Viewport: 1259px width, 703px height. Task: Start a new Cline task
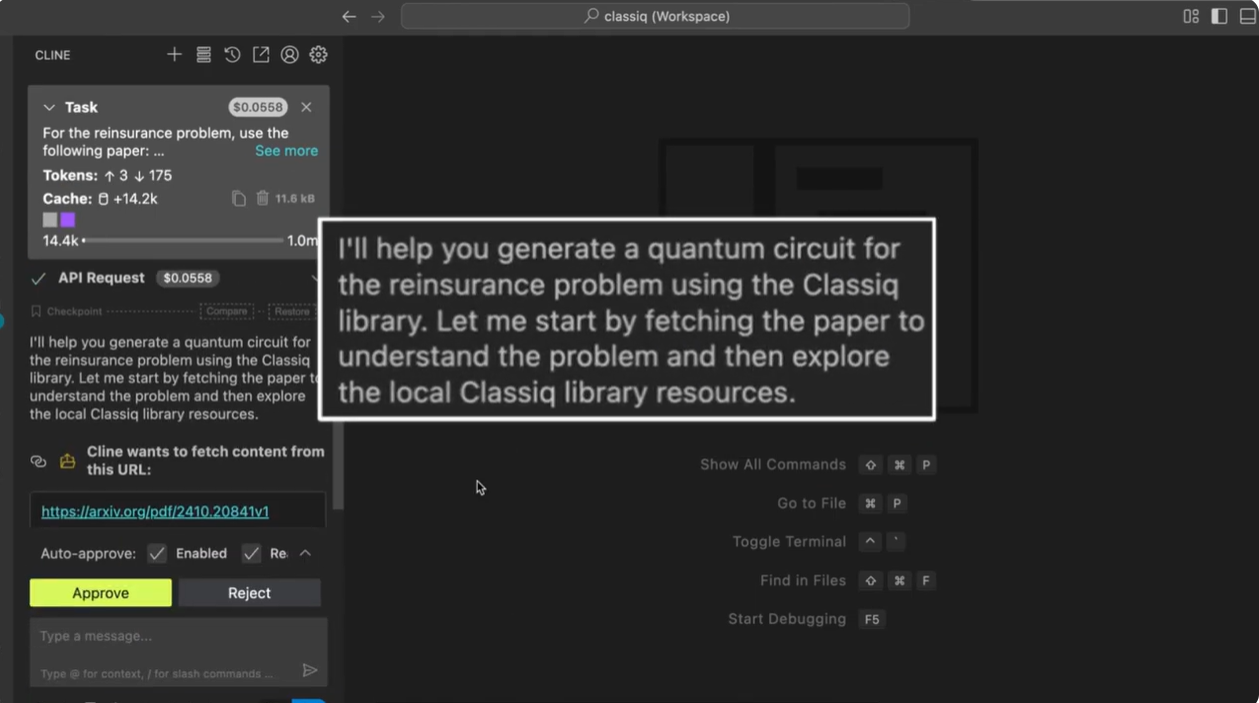174,54
